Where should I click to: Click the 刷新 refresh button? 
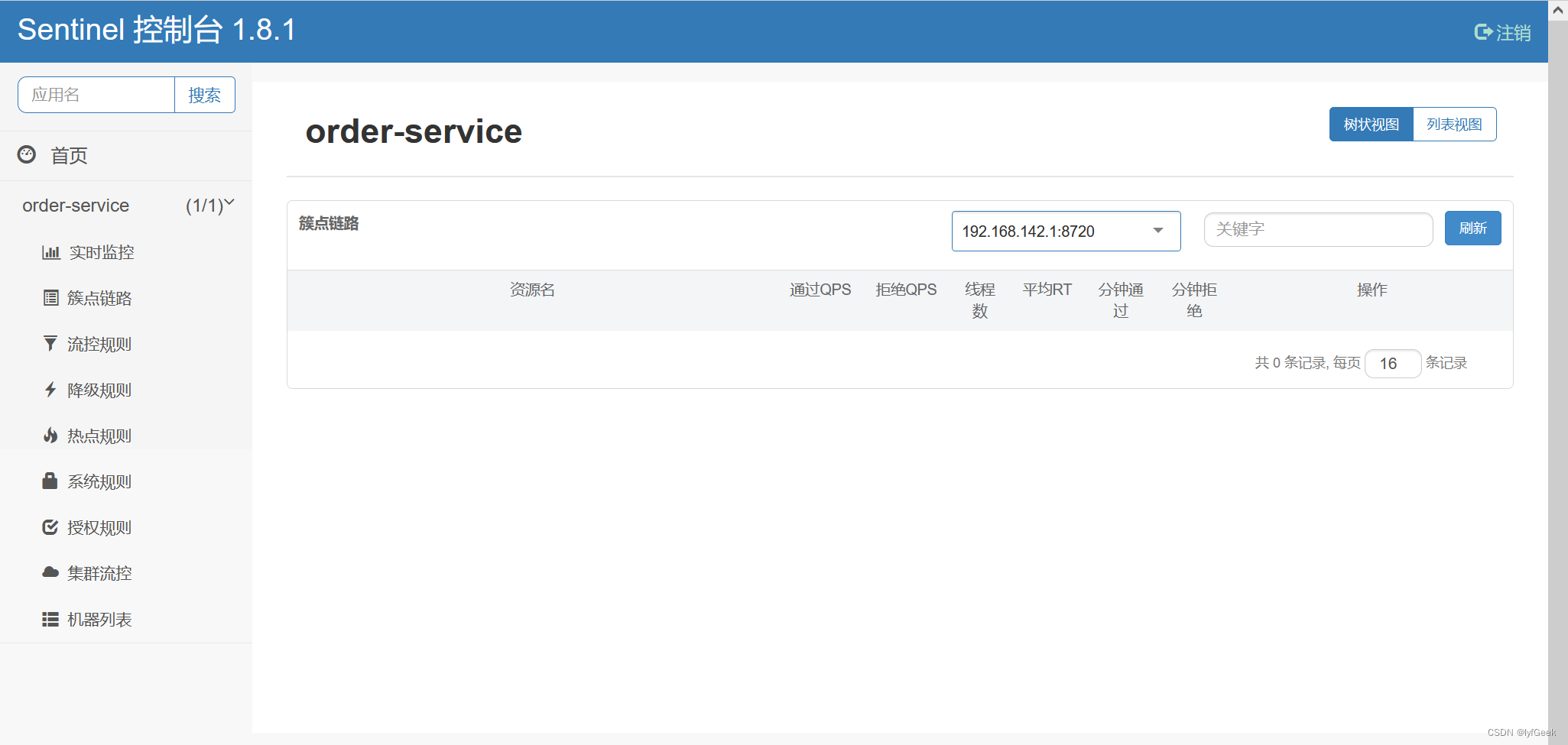point(1472,228)
